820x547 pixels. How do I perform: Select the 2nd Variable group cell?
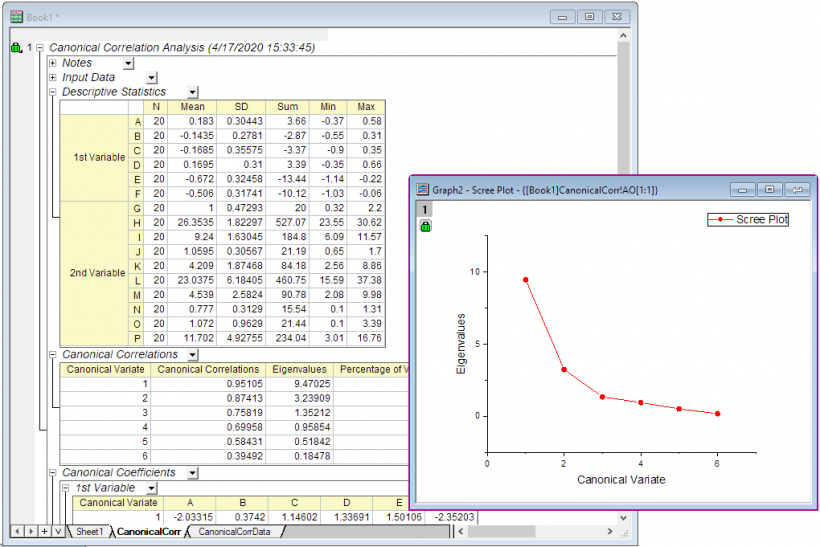95,273
